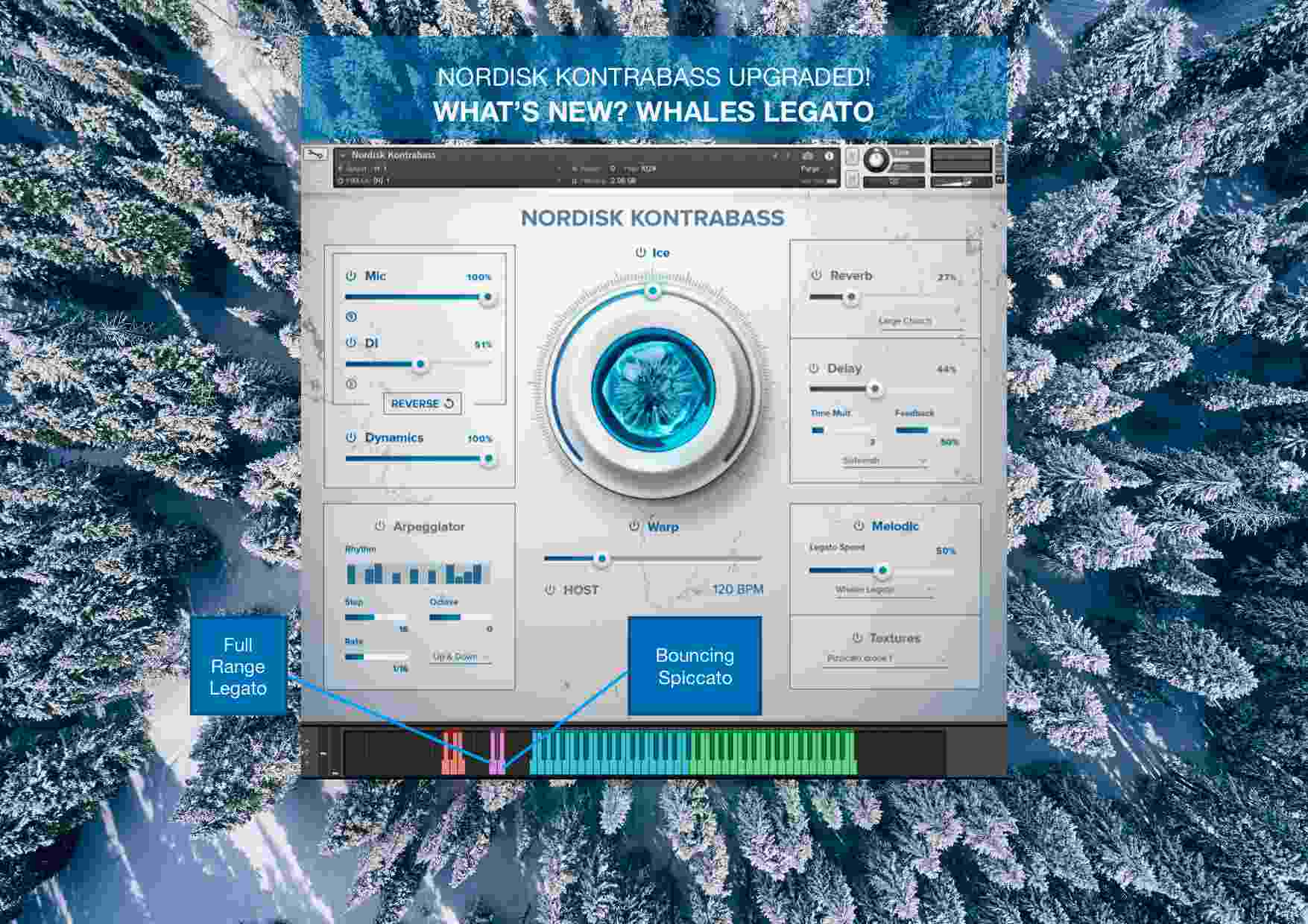Click the power icon next to Warp
Viewport: 1308px width, 924px height.
click(635, 526)
